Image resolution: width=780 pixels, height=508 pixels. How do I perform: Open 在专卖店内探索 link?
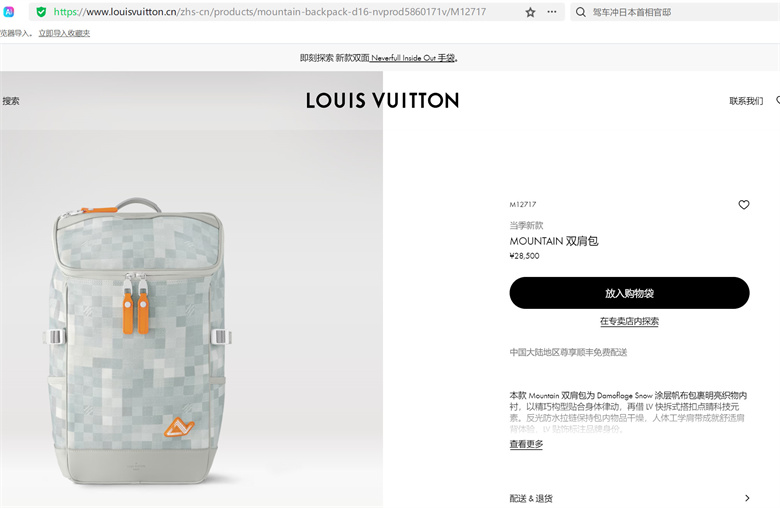coord(629,321)
